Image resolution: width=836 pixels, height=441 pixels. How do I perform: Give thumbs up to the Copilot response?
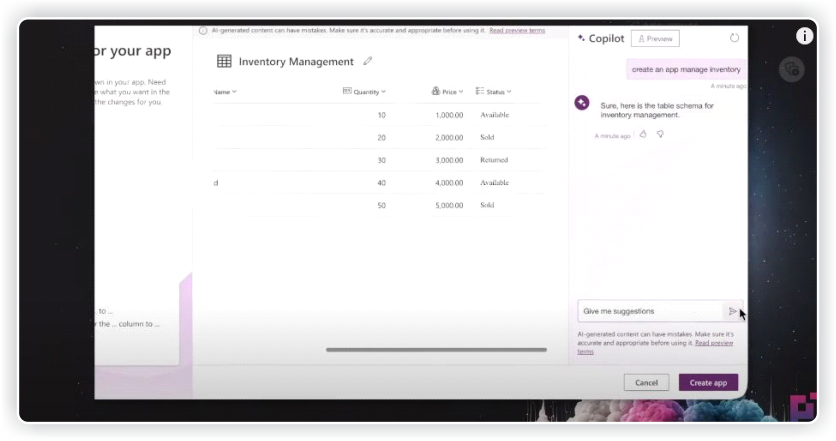point(643,134)
